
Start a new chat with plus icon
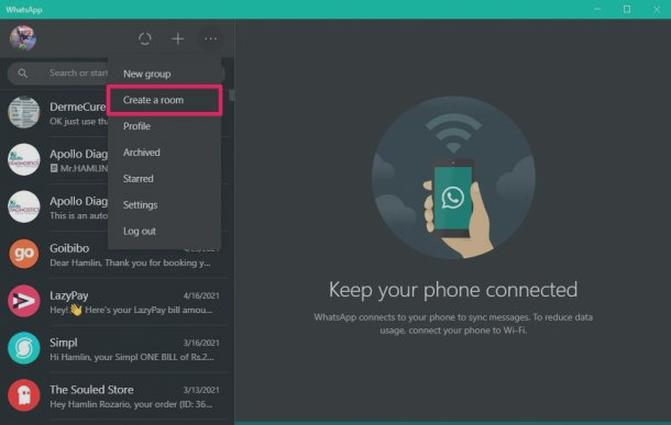[x=178, y=39]
